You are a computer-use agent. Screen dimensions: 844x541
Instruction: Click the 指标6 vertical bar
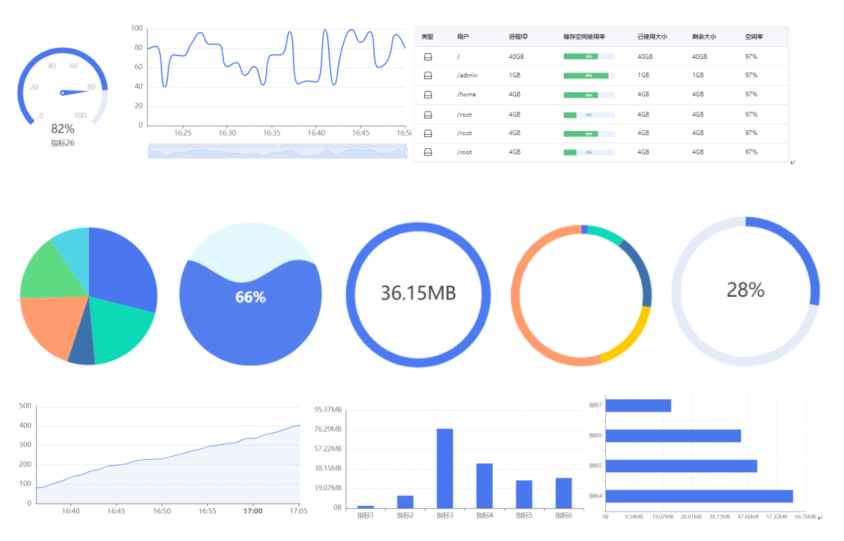pyautogui.click(x=564, y=493)
